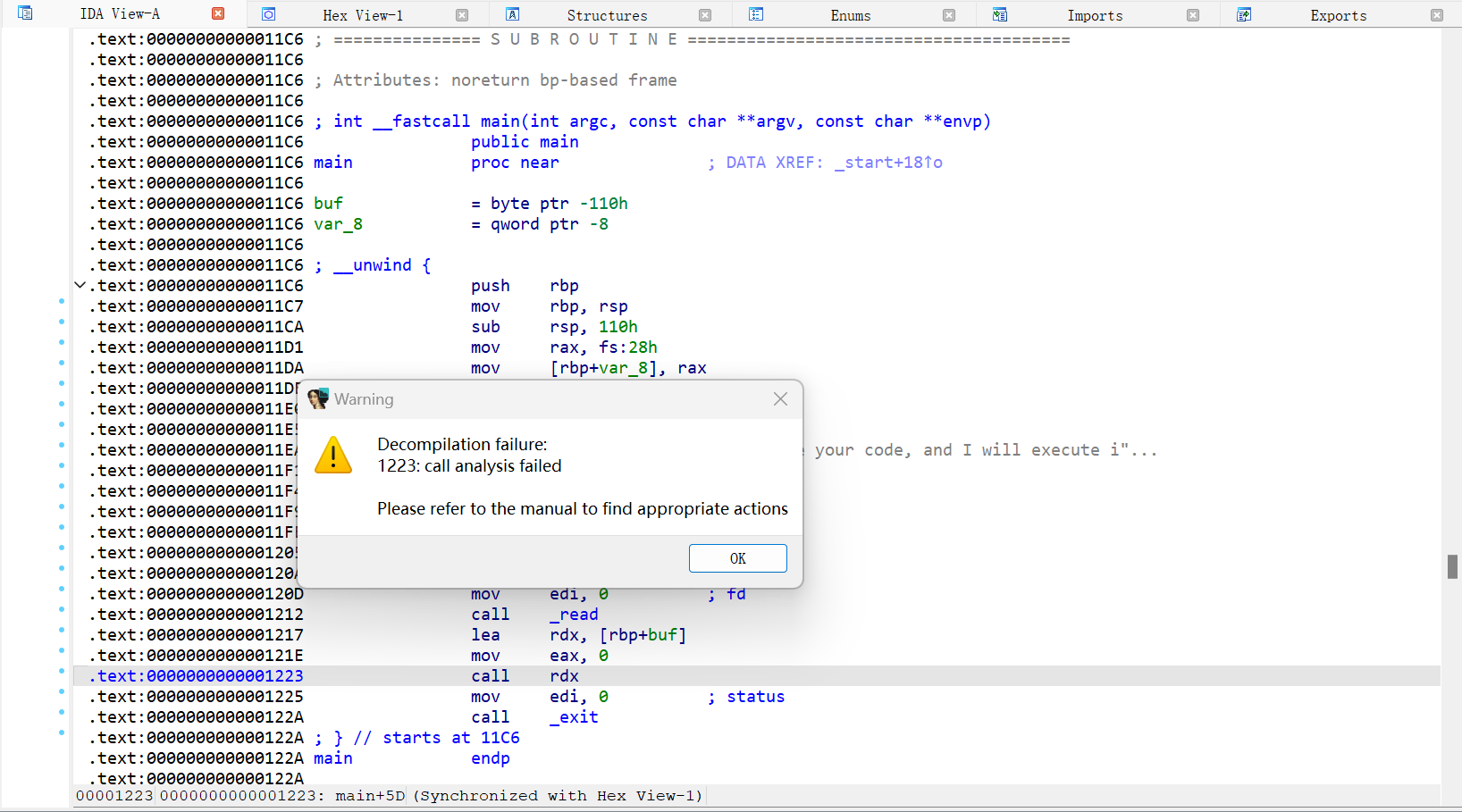Click the Structures tab icon
The image size is (1462, 812).
click(512, 14)
